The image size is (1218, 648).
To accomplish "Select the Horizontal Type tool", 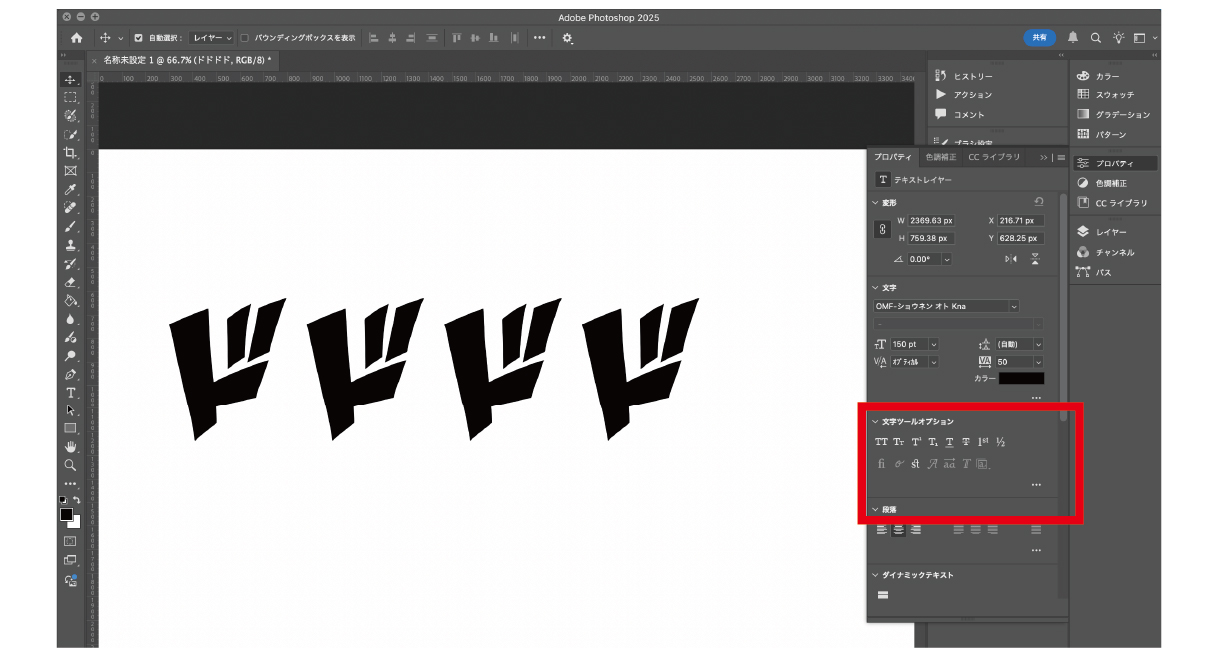I will 70,392.
